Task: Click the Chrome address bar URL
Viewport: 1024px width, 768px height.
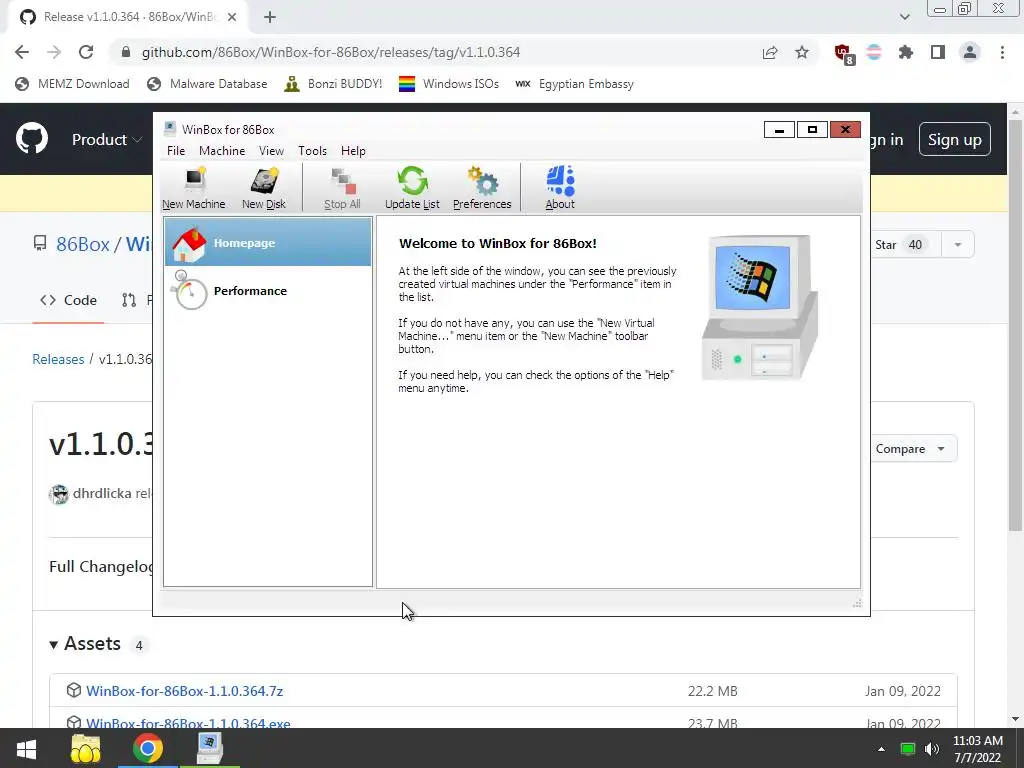Action: [330, 52]
